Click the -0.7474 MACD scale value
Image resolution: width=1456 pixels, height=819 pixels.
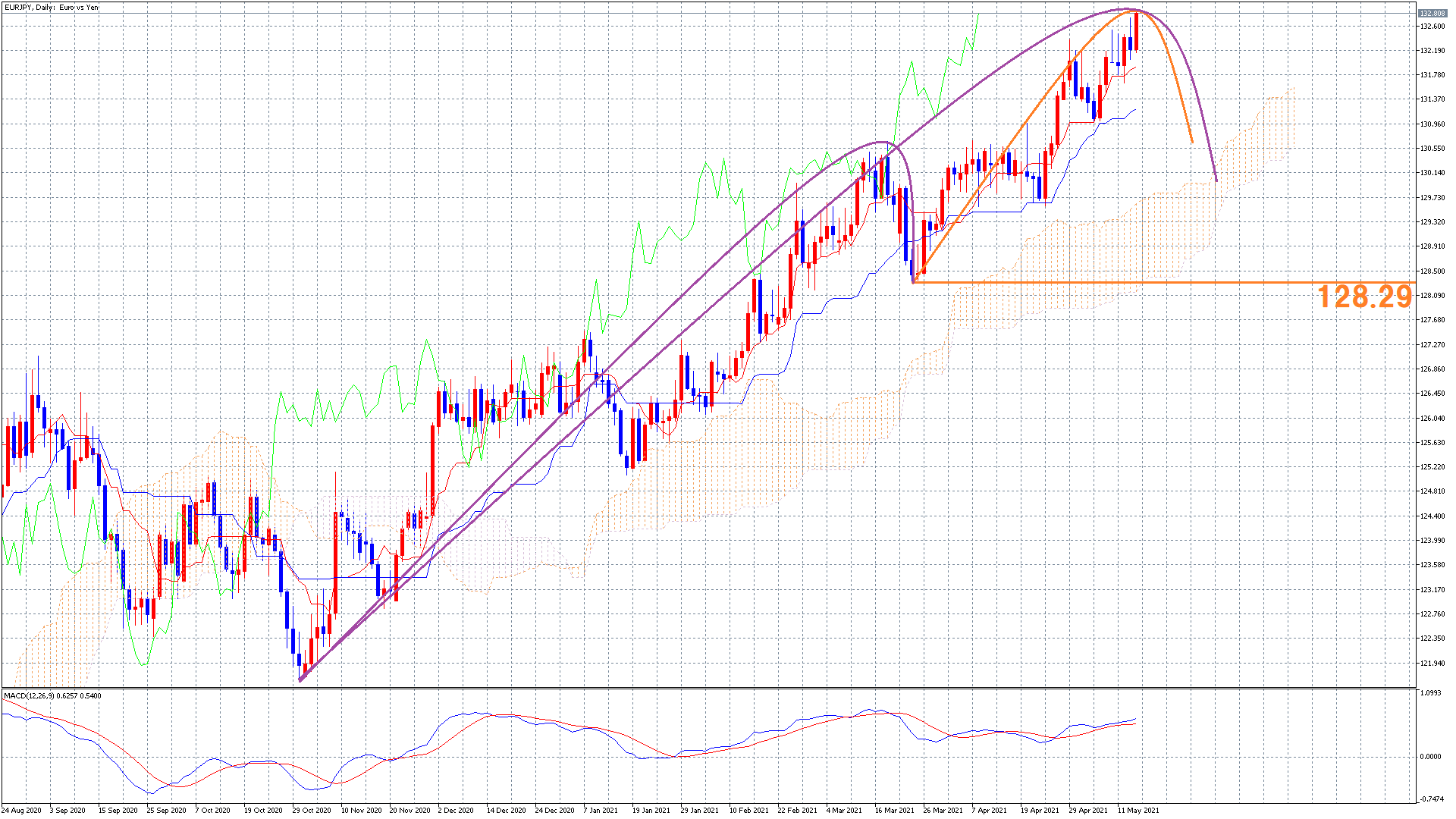pos(1431,799)
